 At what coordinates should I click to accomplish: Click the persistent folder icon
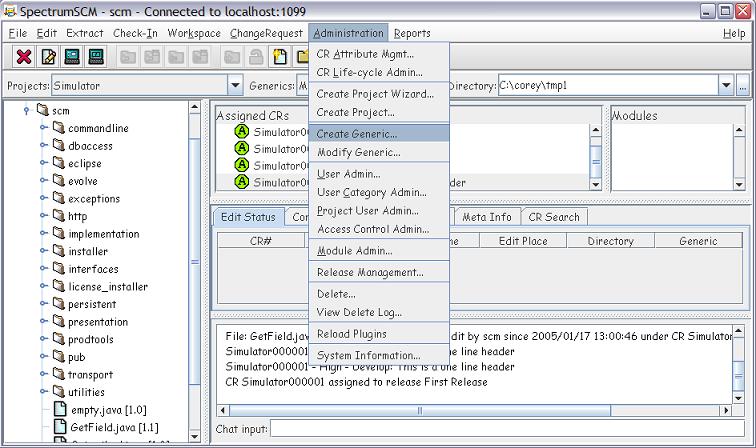point(59,304)
